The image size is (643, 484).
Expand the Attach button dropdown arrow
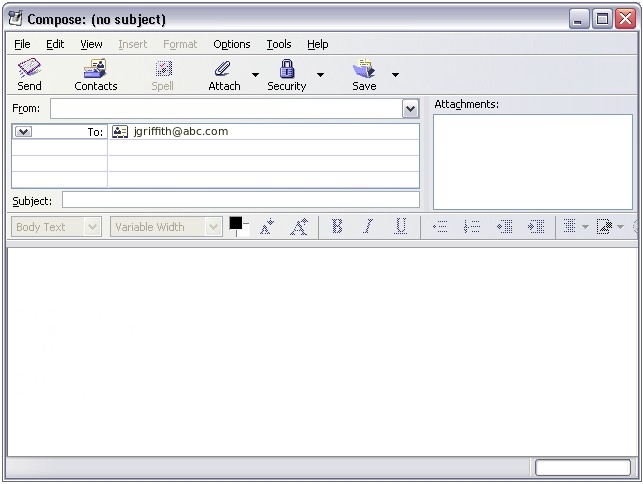coord(255,74)
